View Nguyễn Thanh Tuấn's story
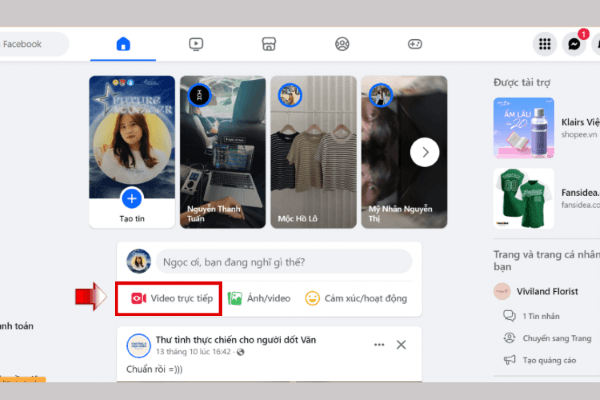This screenshot has width=600, height=400. tap(223, 152)
